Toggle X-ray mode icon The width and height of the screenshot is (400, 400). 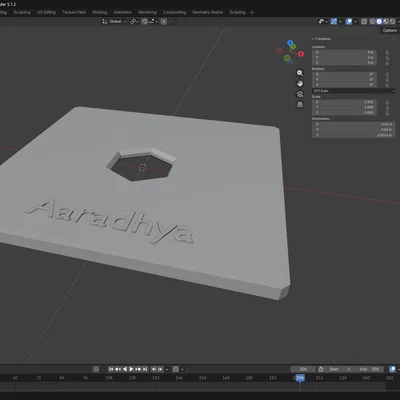point(364,21)
